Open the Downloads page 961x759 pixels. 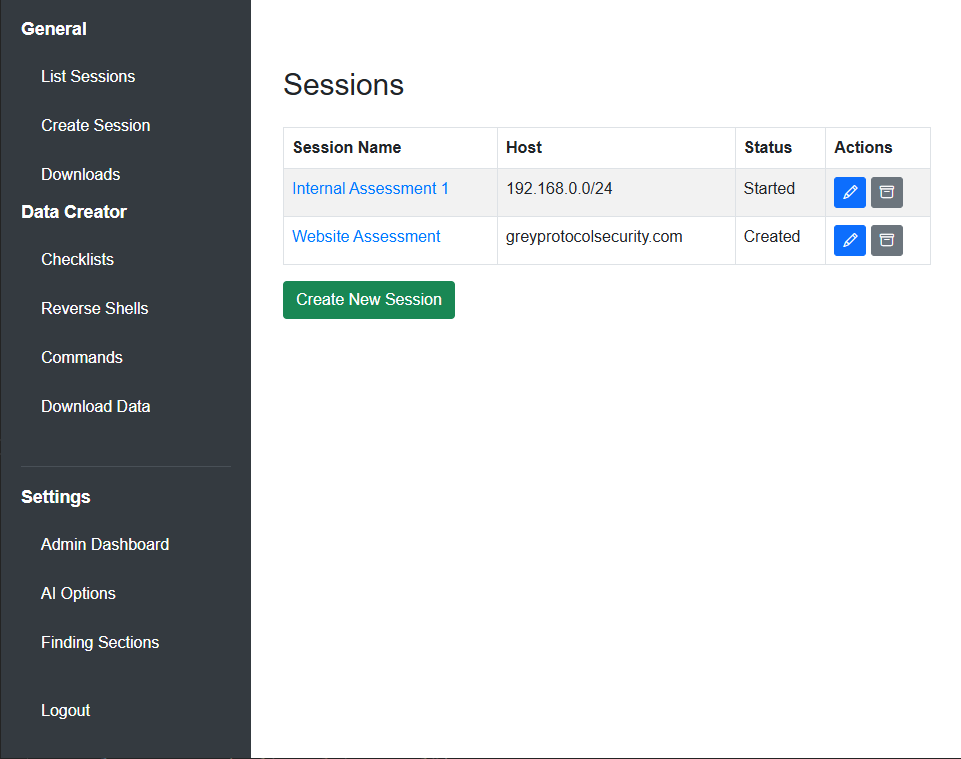tap(80, 174)
